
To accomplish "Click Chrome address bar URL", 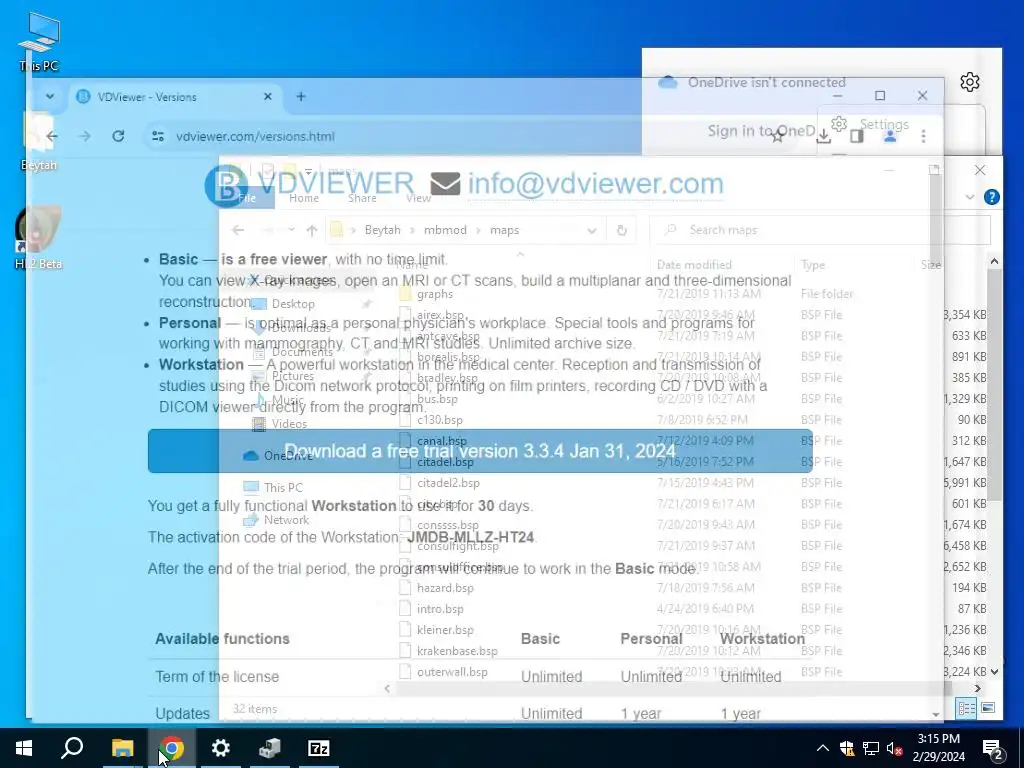I will click(255, 136).
